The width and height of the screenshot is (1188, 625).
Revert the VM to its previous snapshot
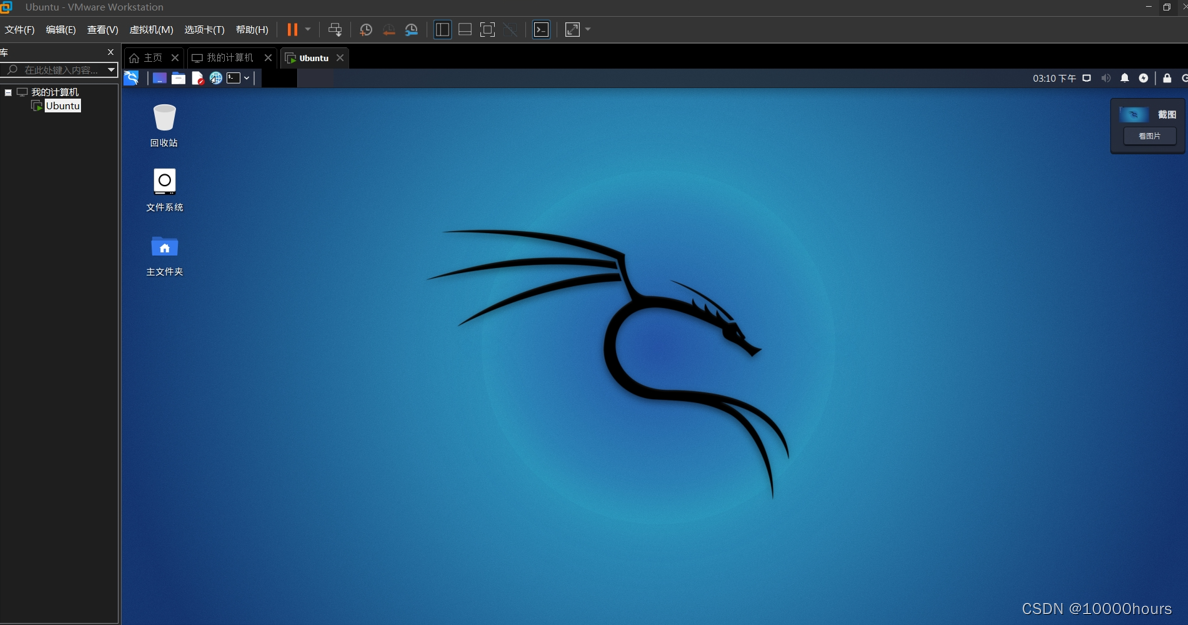pos(389,30)
